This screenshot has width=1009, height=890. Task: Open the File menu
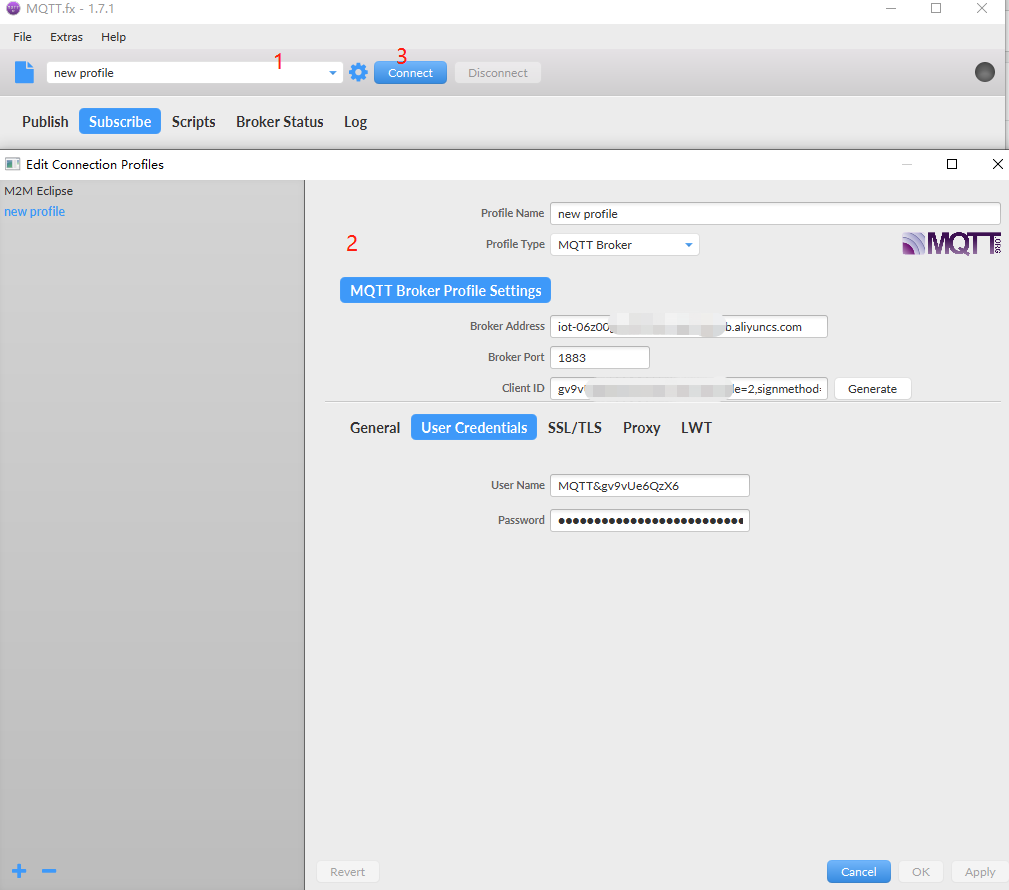click(x=22, y=37)
